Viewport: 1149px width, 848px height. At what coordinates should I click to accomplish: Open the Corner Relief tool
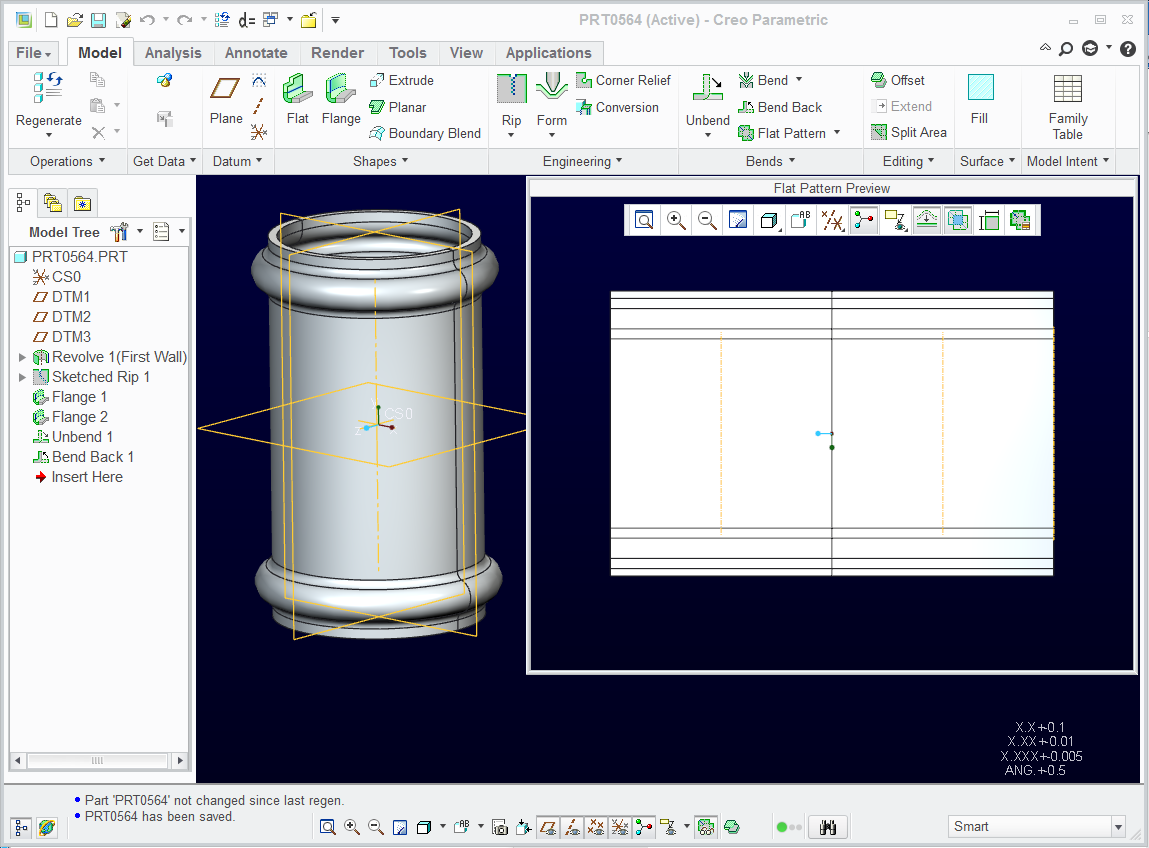coord(624,81)
